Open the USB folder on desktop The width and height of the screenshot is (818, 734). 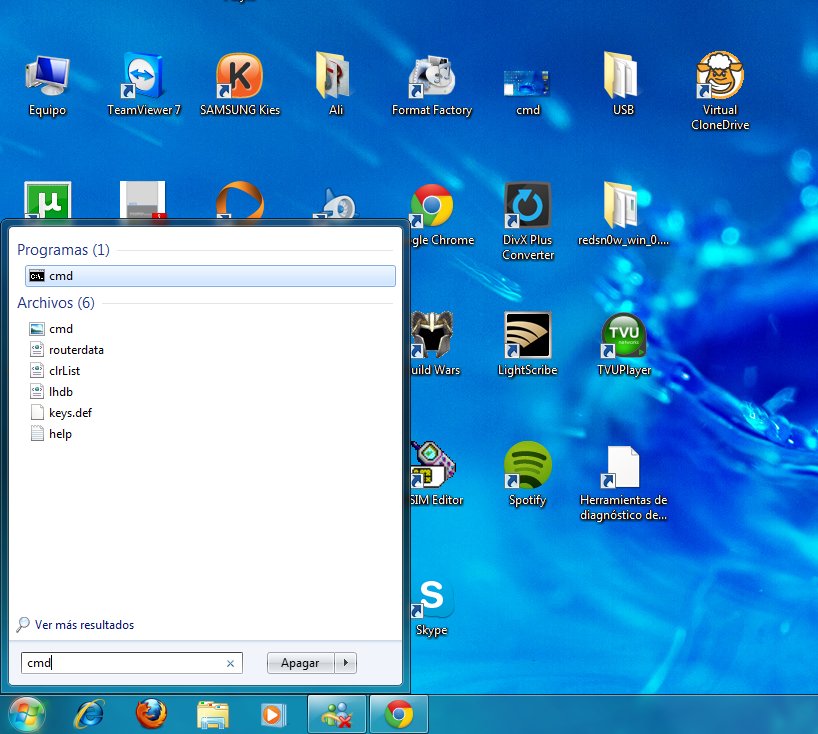tap(623, 86)
